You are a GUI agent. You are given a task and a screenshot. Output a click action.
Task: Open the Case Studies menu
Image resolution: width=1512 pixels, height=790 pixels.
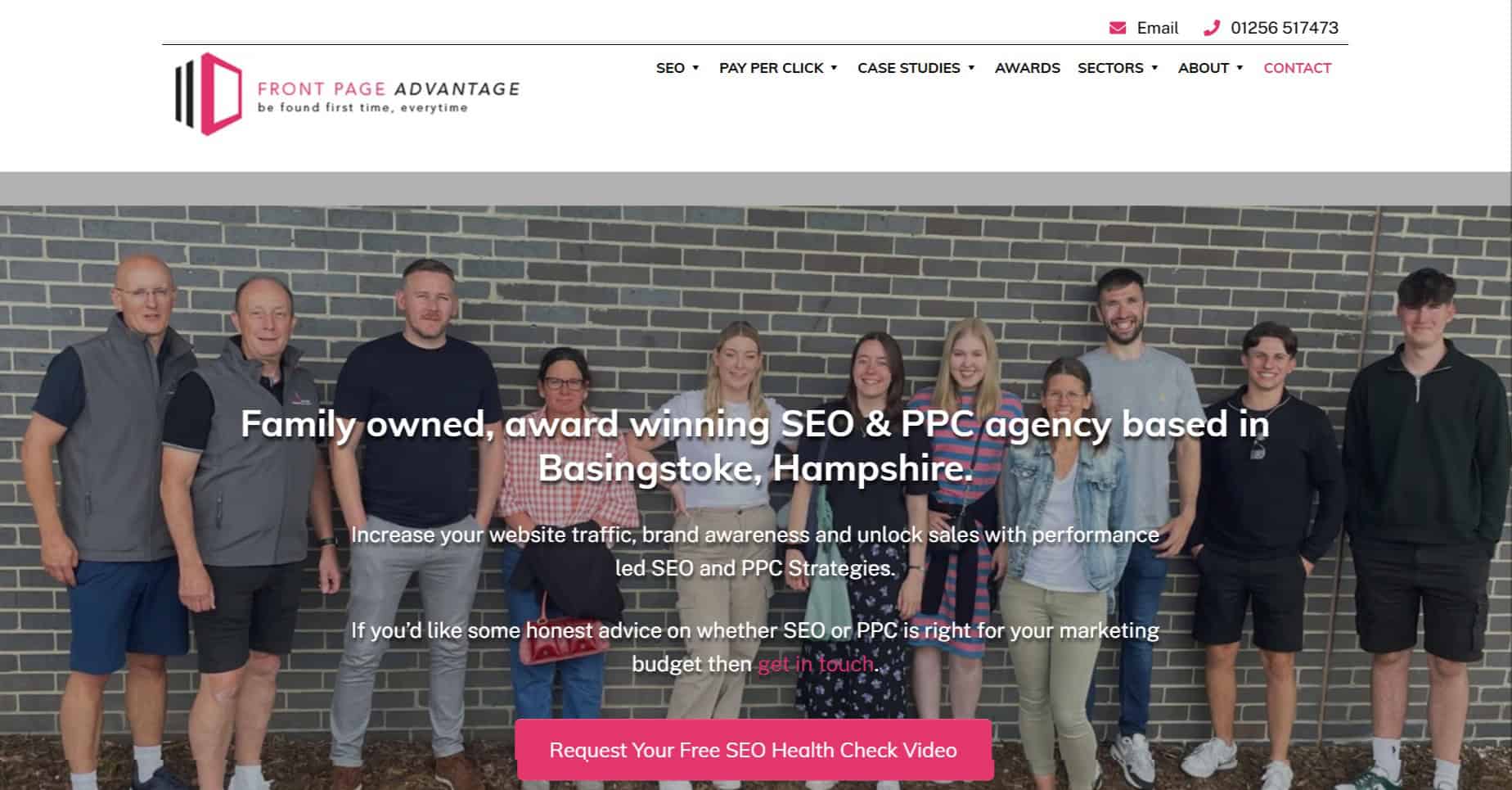click(908, 68)
